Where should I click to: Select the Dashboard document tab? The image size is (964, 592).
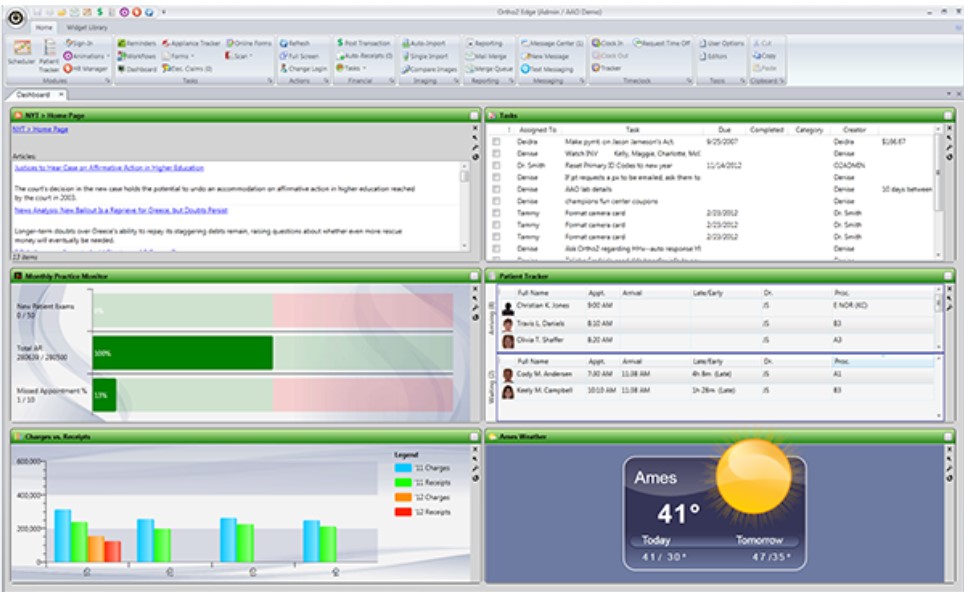32,94
